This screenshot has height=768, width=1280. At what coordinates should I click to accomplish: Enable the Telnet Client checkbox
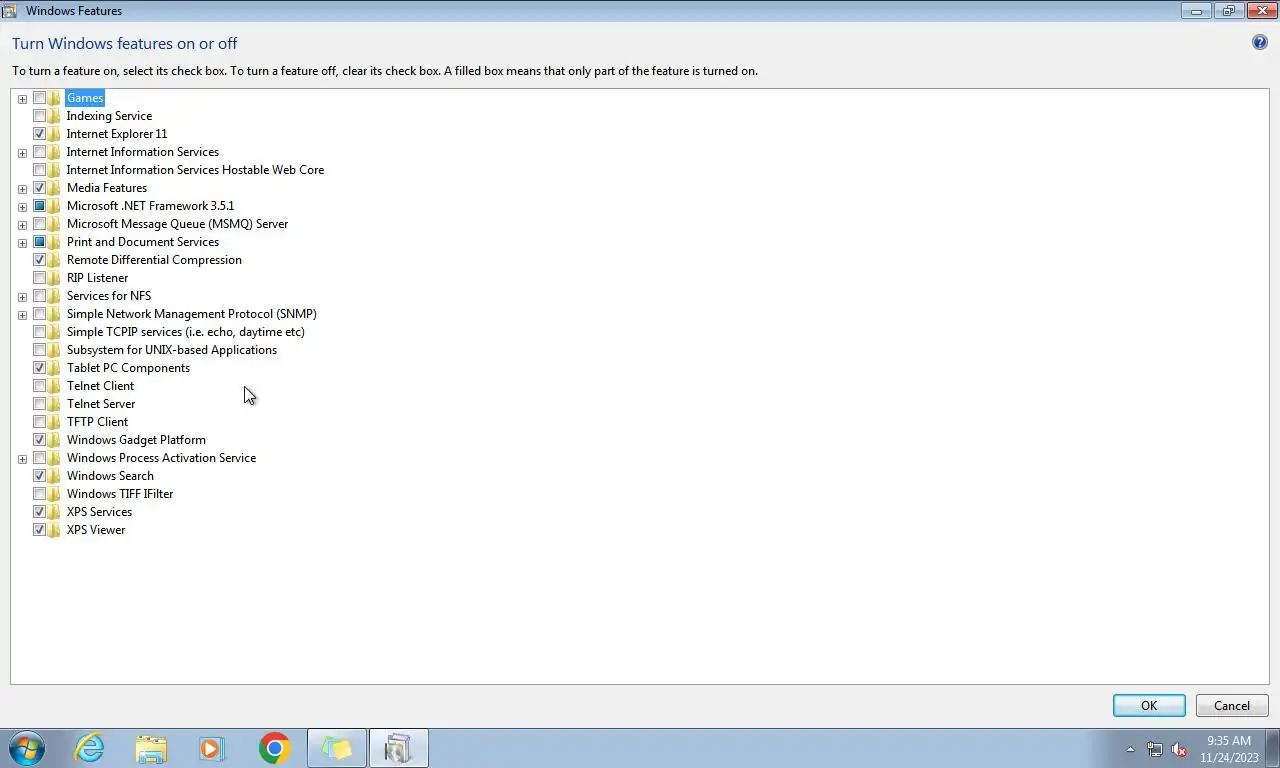[x=40, y=386]
